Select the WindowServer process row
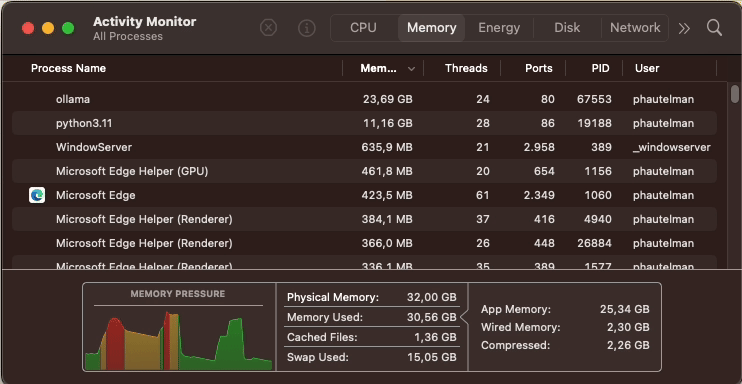 click(364, 147)
